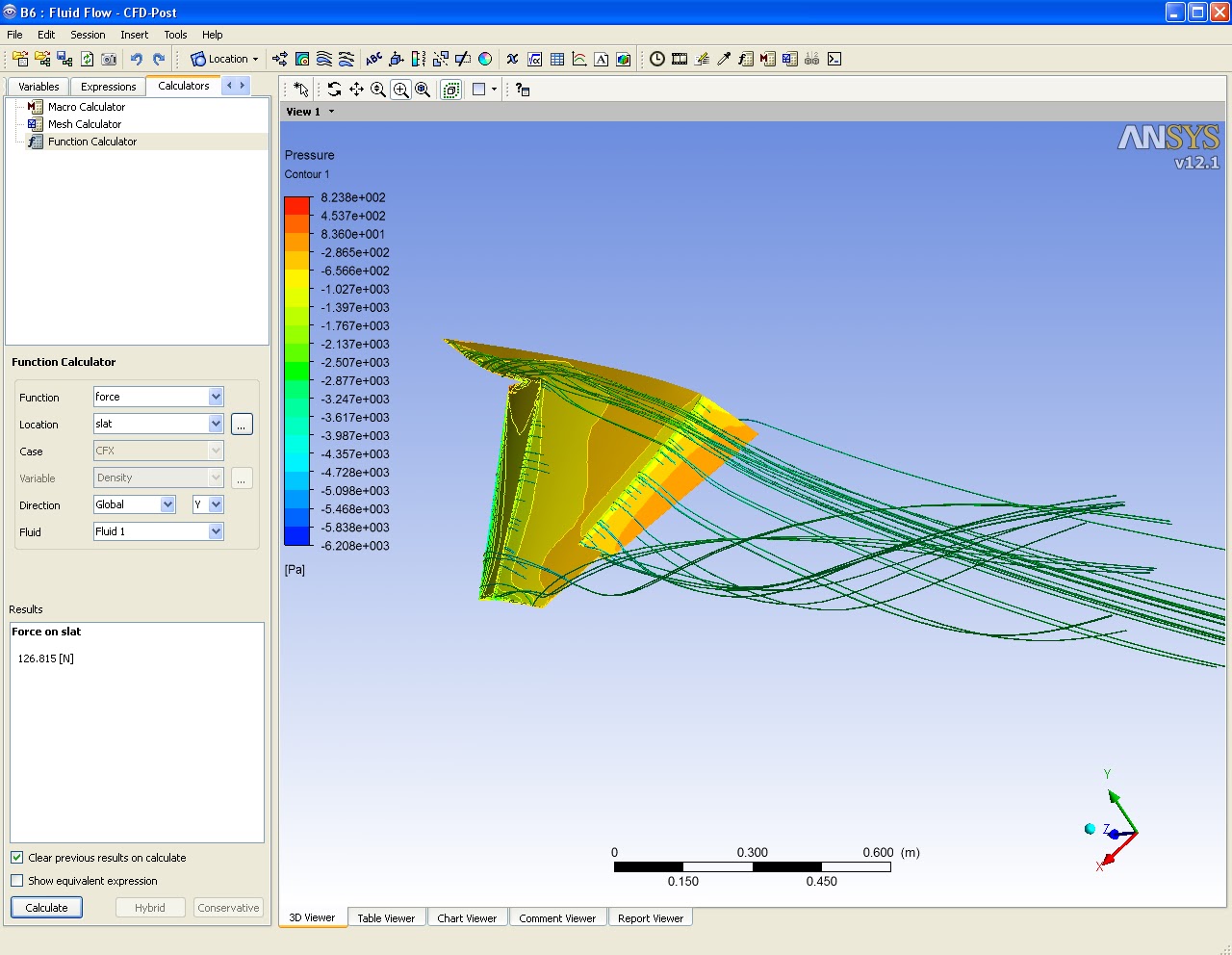Switch to the Chart Viewer tab

tap(467, 918)
